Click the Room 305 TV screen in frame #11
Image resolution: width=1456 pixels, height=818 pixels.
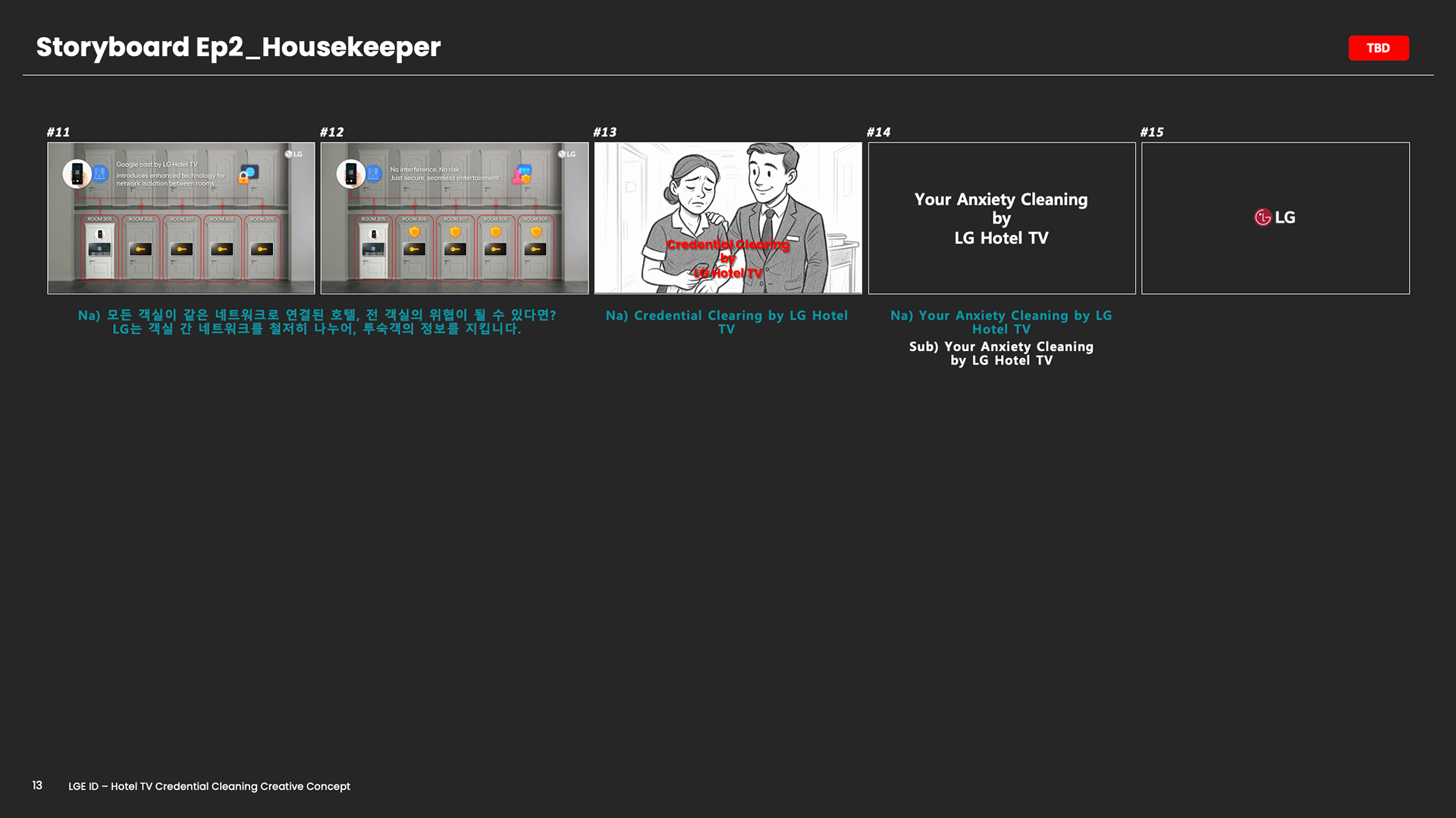point(99,249)
